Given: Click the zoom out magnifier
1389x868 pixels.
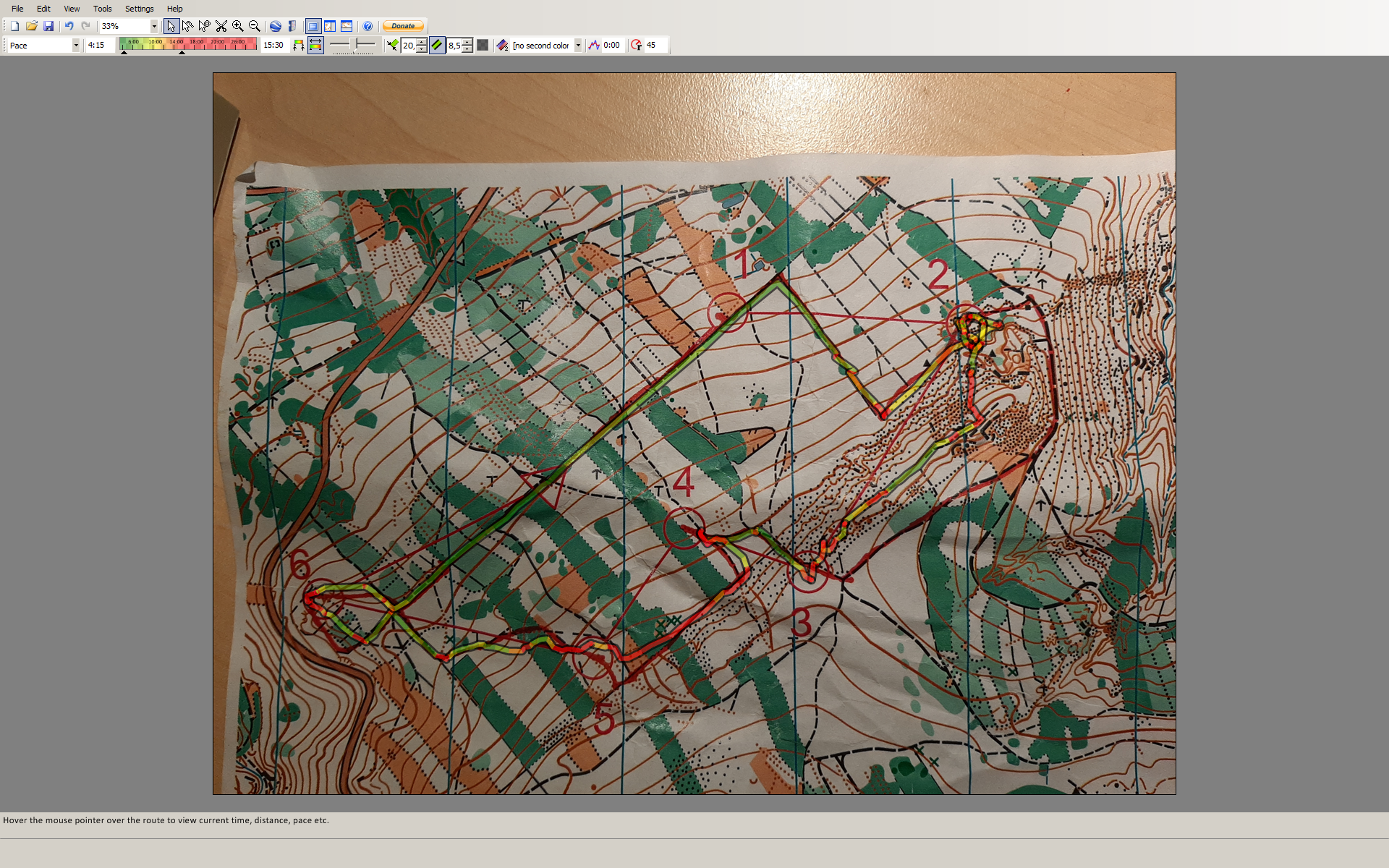Looking at the screenshot, I should pos(255,26).
